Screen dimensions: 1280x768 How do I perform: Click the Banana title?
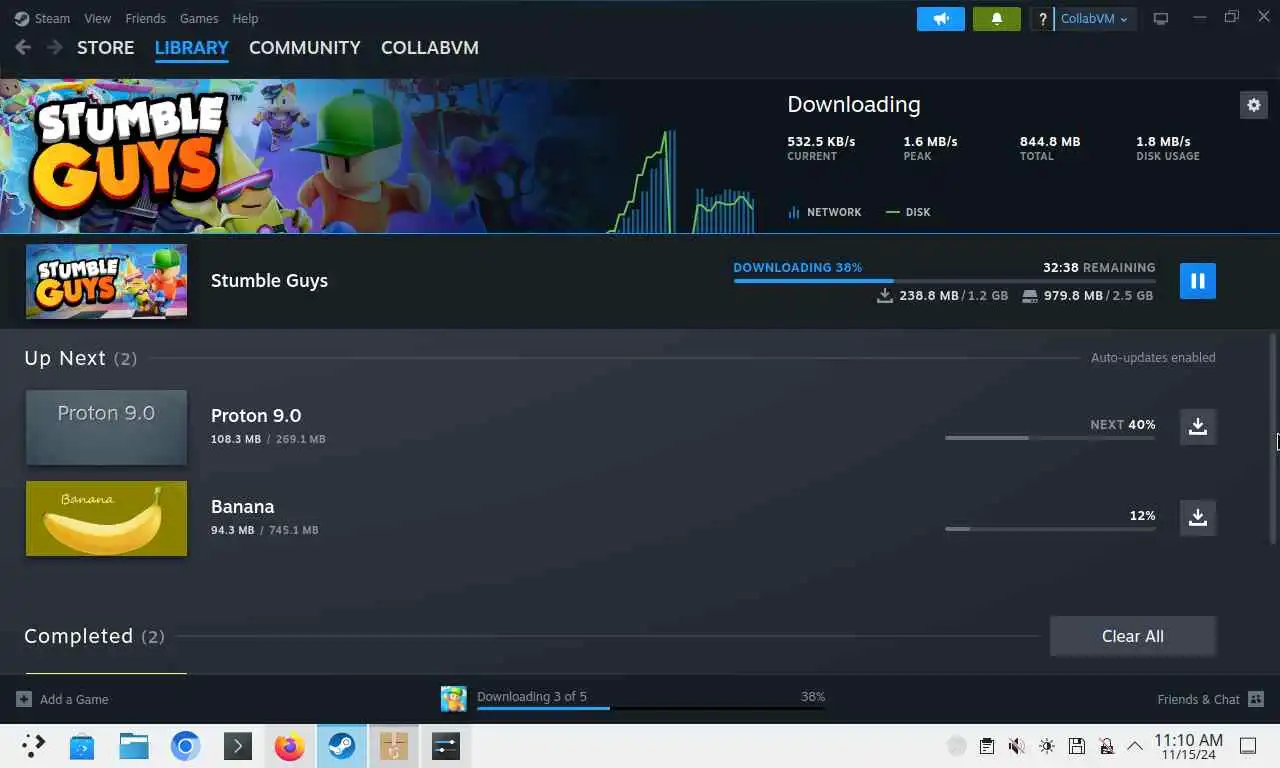[x=243, y=507]
